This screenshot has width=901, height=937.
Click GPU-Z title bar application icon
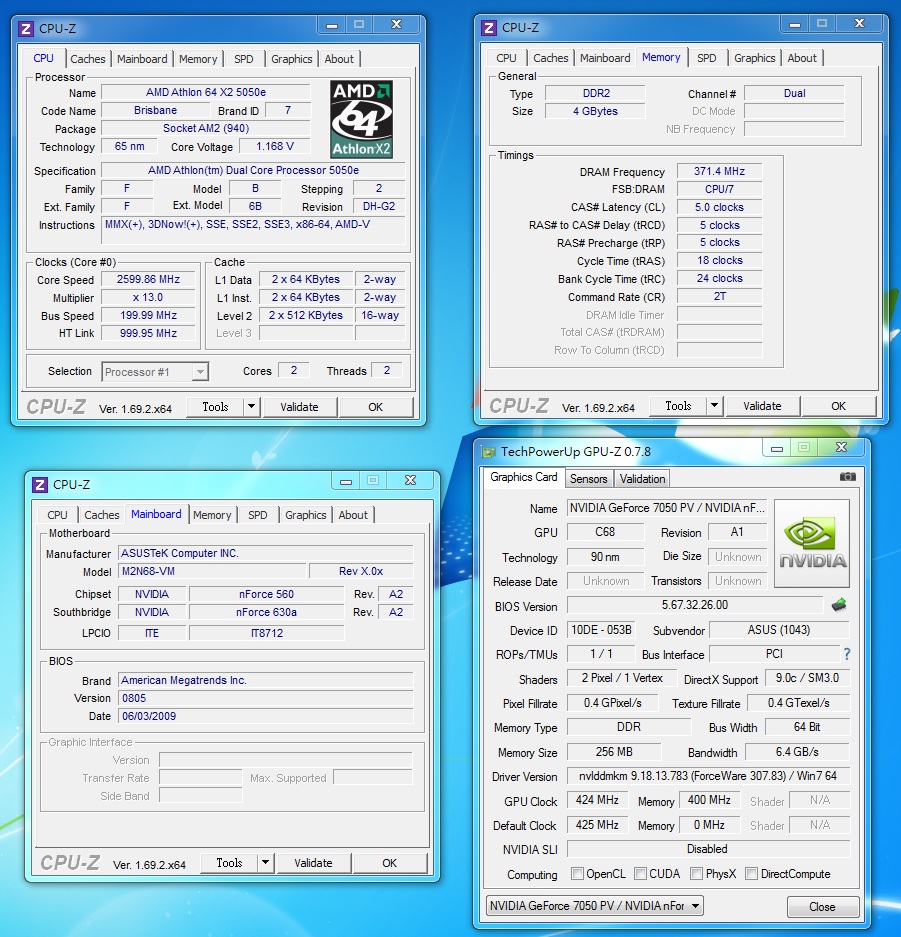(x=489, y=452)
